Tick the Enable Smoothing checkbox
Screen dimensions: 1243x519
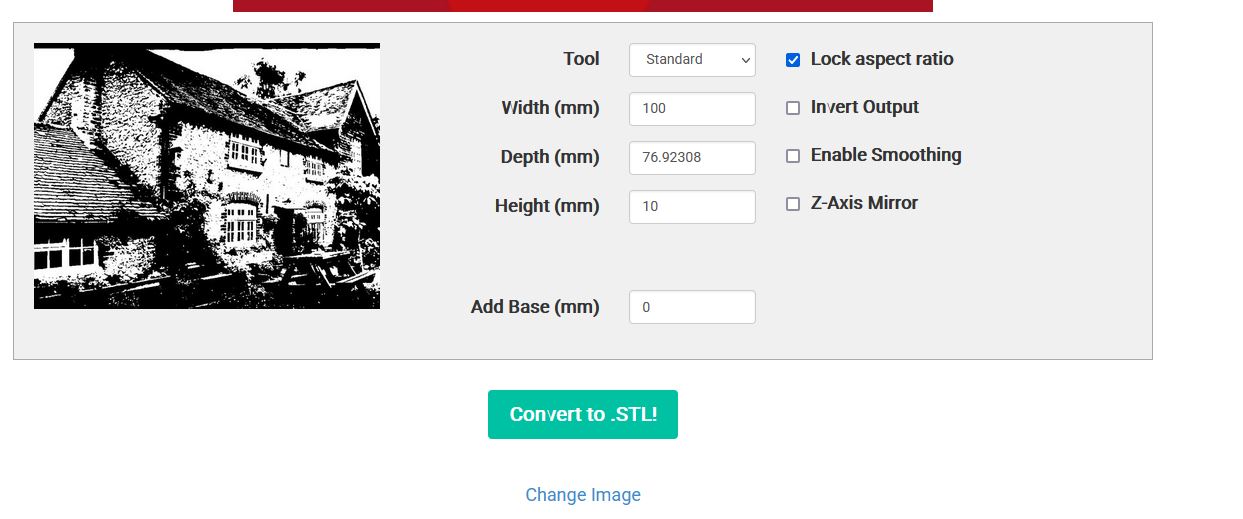click(793, 156)
